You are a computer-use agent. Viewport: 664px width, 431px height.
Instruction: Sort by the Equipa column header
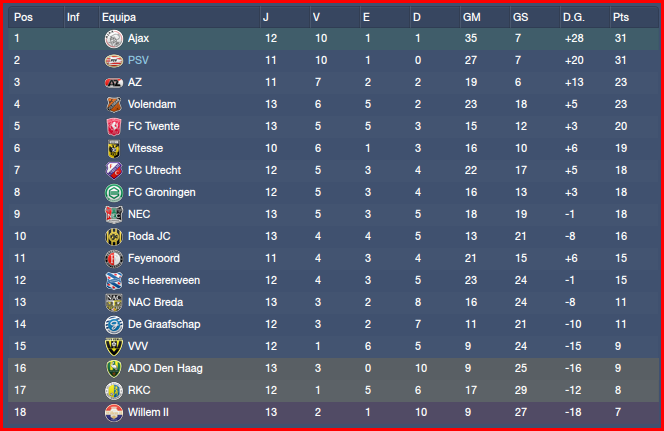(x=119, y=17)
